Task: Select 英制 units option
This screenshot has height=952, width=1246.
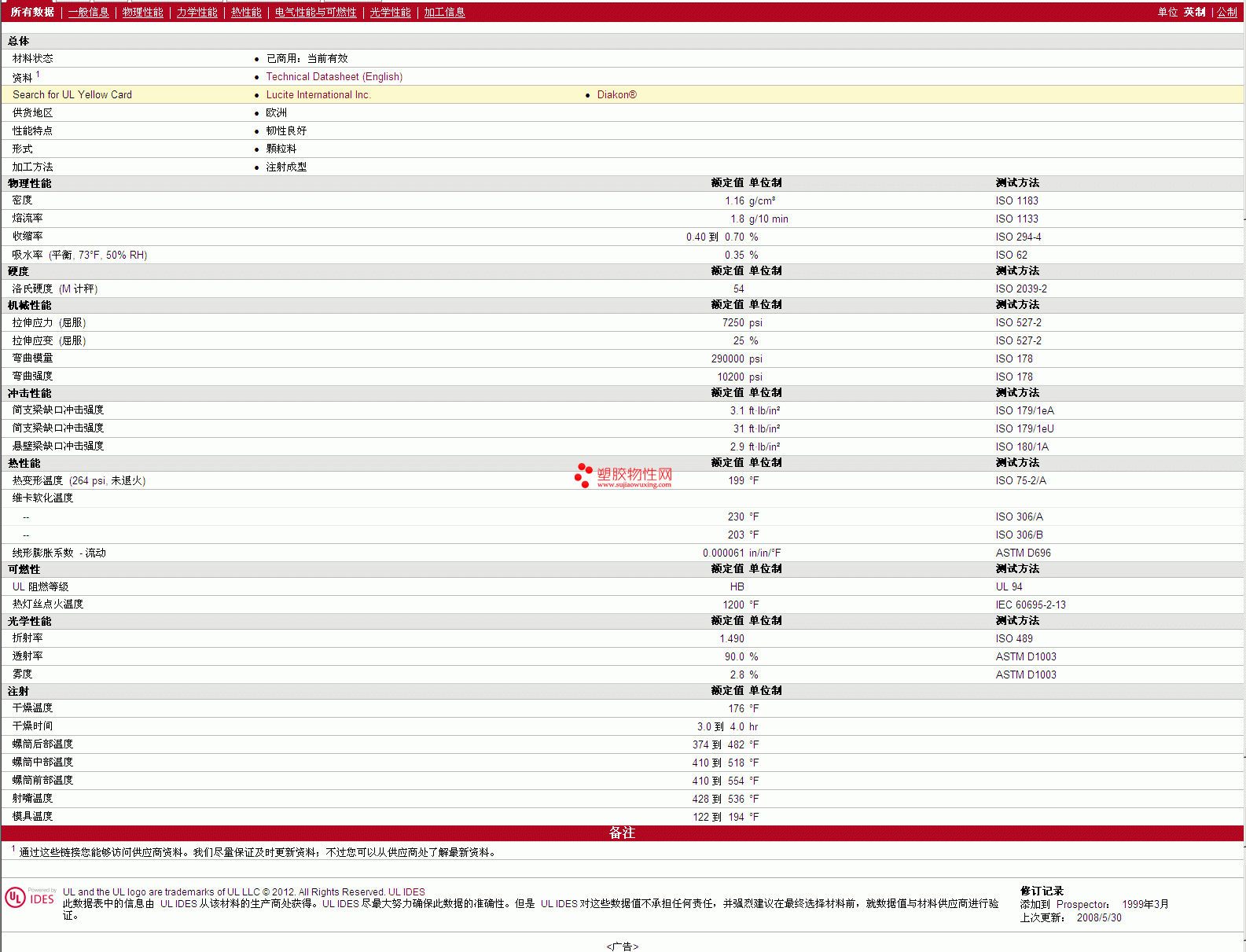Action: coord(1194,13)
